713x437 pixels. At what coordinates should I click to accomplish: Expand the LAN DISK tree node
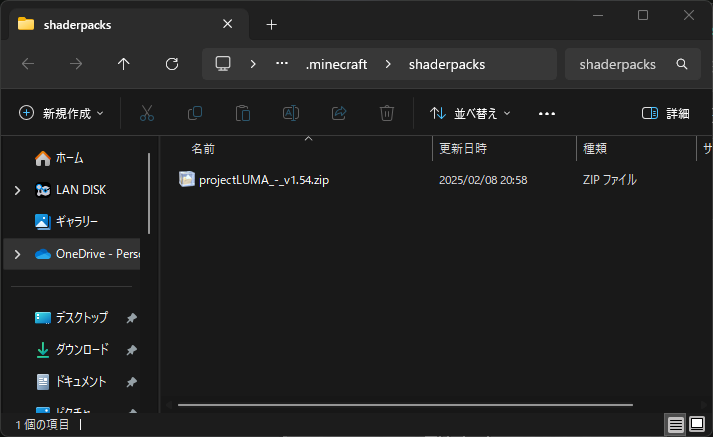click(16, 190)
